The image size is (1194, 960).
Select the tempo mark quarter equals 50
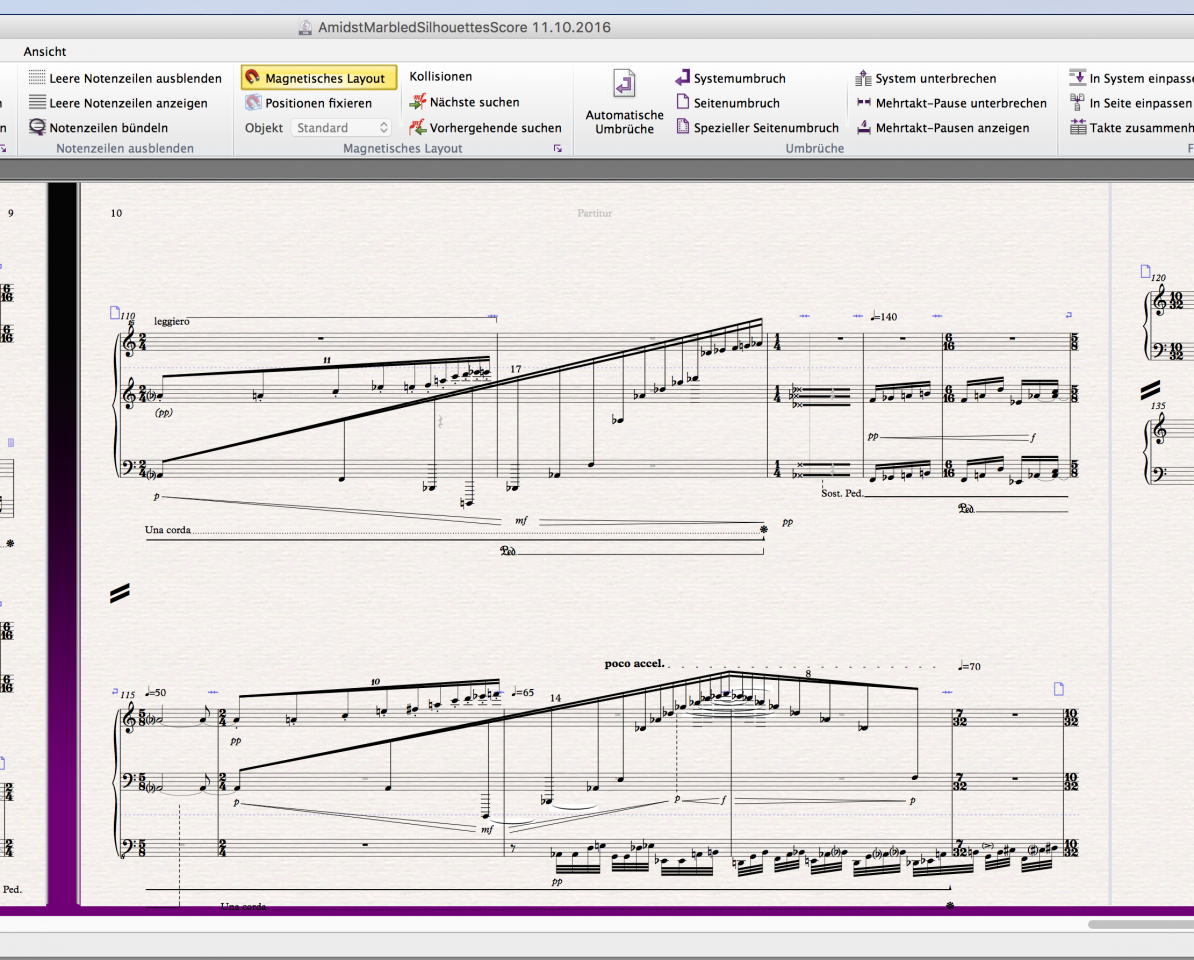click(155, 693)
